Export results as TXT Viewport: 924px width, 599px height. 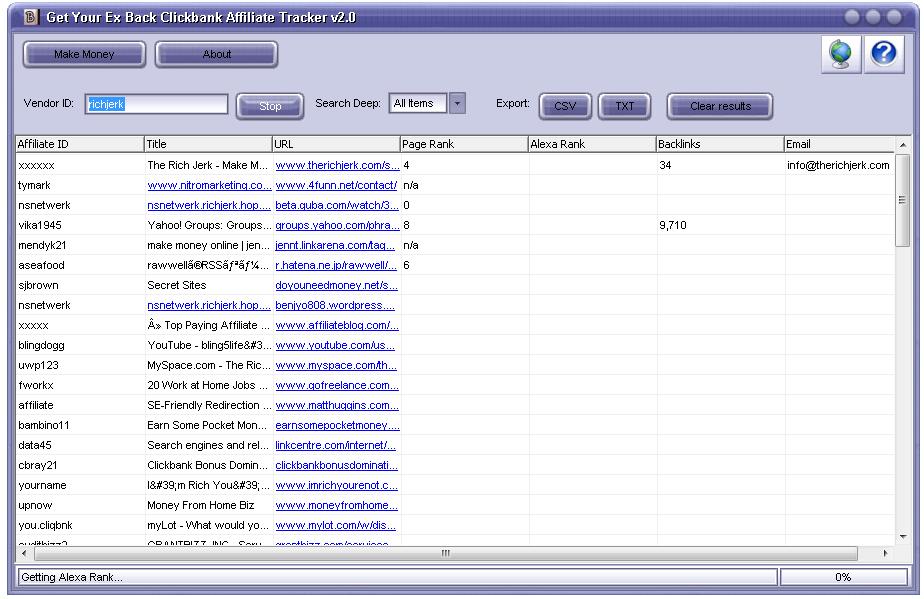(x=625, y=106)
